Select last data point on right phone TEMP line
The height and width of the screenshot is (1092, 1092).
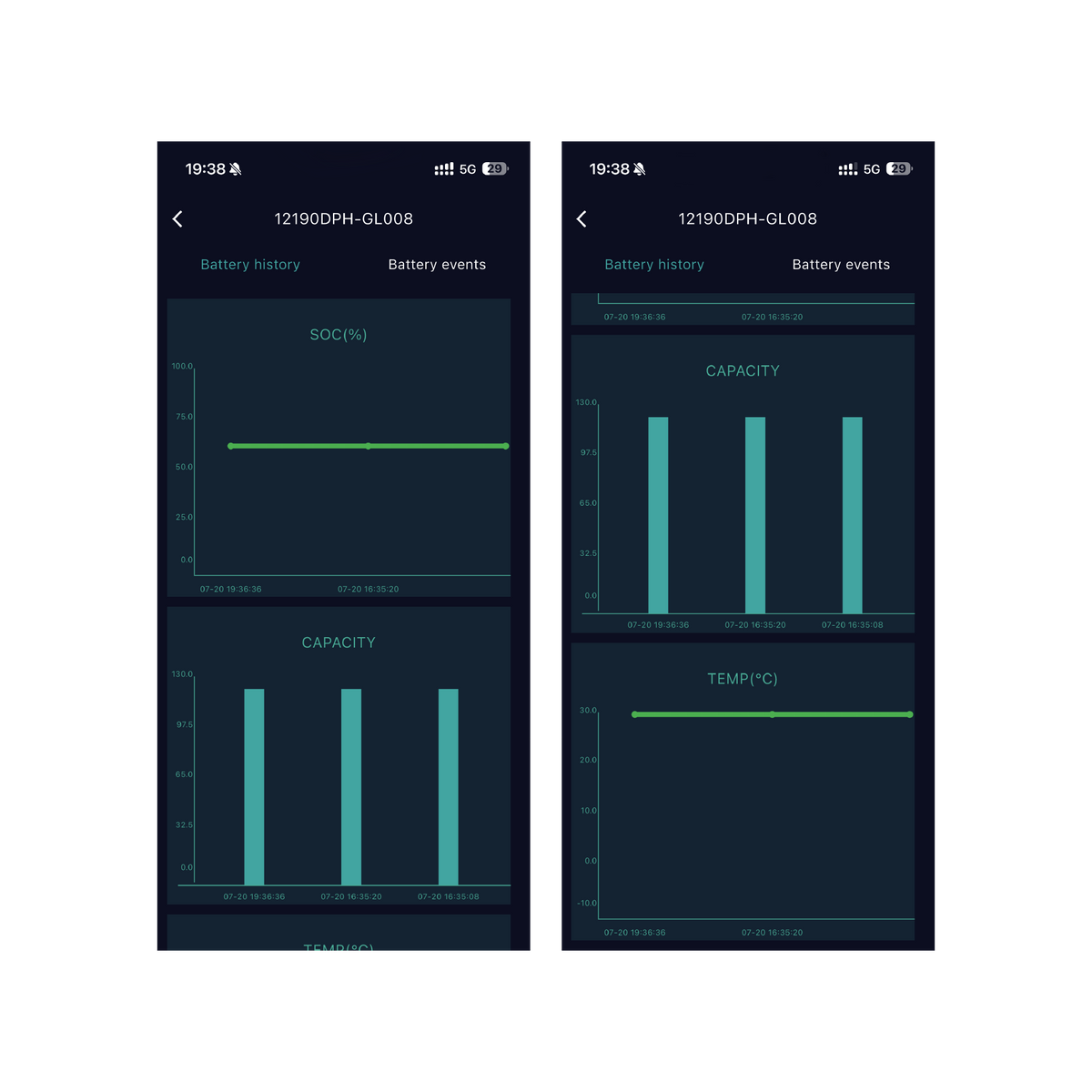(910, 714)
